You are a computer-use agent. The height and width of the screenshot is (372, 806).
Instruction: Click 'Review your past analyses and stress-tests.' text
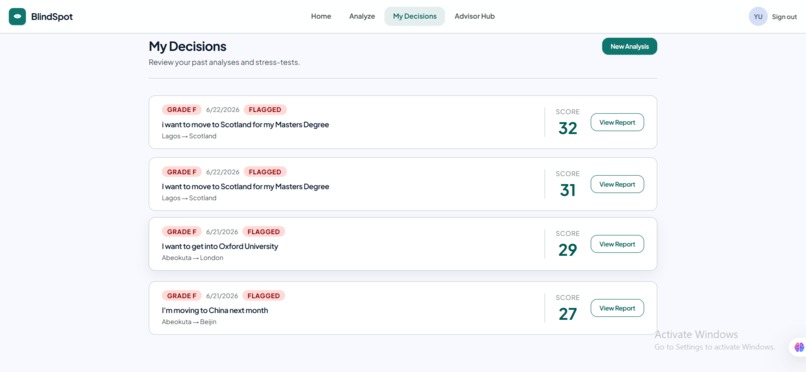point(224,63)
